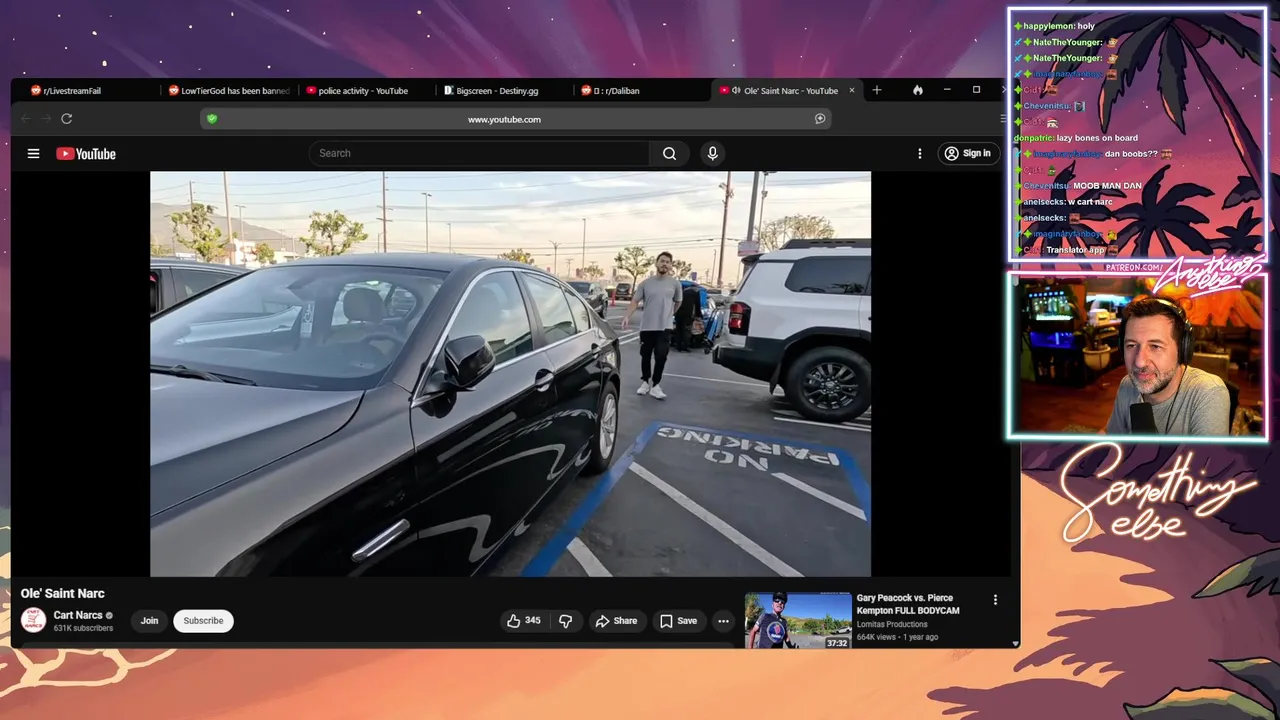Click the Share button under the video
This screenshot has height=720, width=1280.
point(616,621)
